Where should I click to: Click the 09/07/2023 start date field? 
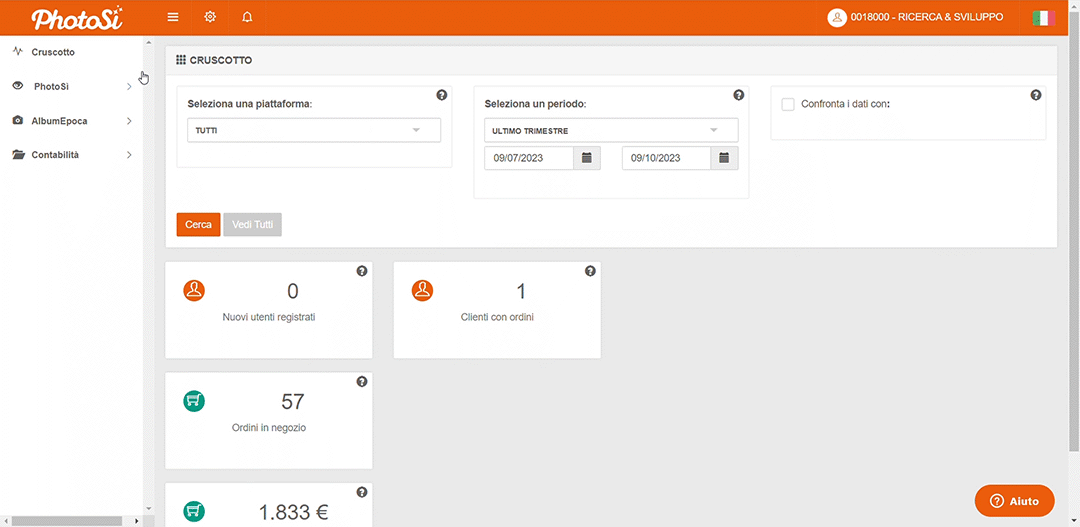tap(529, 158)
